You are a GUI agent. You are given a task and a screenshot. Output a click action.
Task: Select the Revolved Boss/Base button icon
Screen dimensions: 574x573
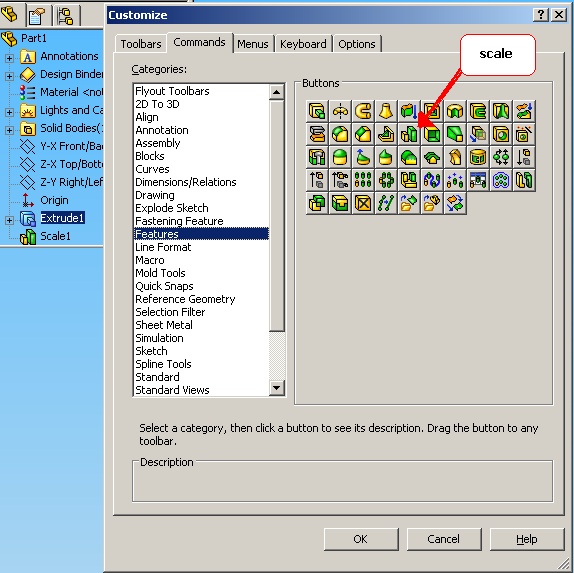point(340,111)
